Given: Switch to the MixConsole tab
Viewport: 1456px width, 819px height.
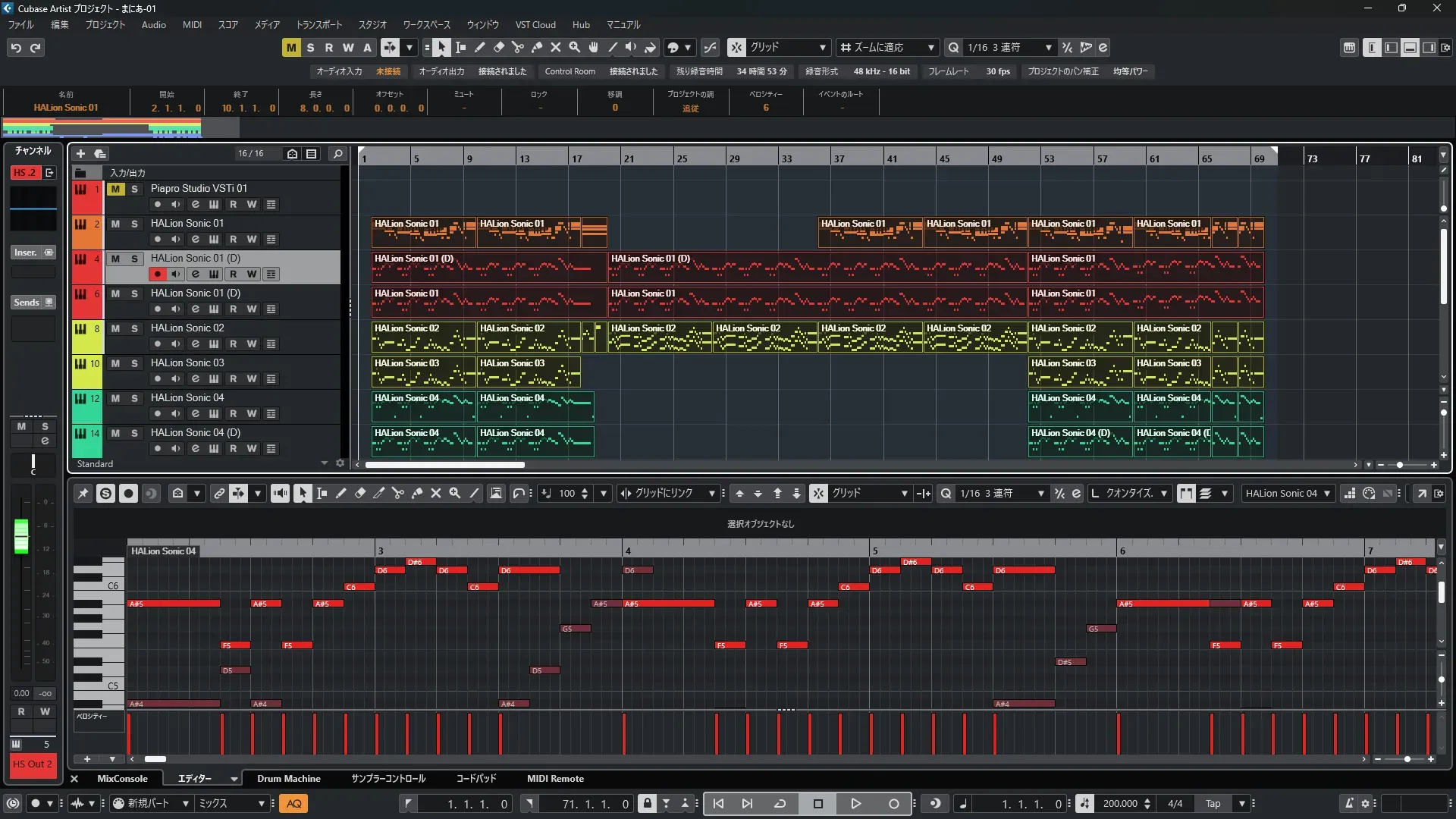Looking at the screenshot, I should [x=122, y=779].
